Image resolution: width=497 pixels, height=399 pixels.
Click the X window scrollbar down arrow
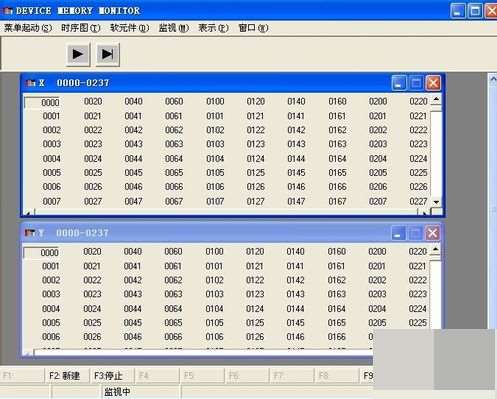[436, 202]
